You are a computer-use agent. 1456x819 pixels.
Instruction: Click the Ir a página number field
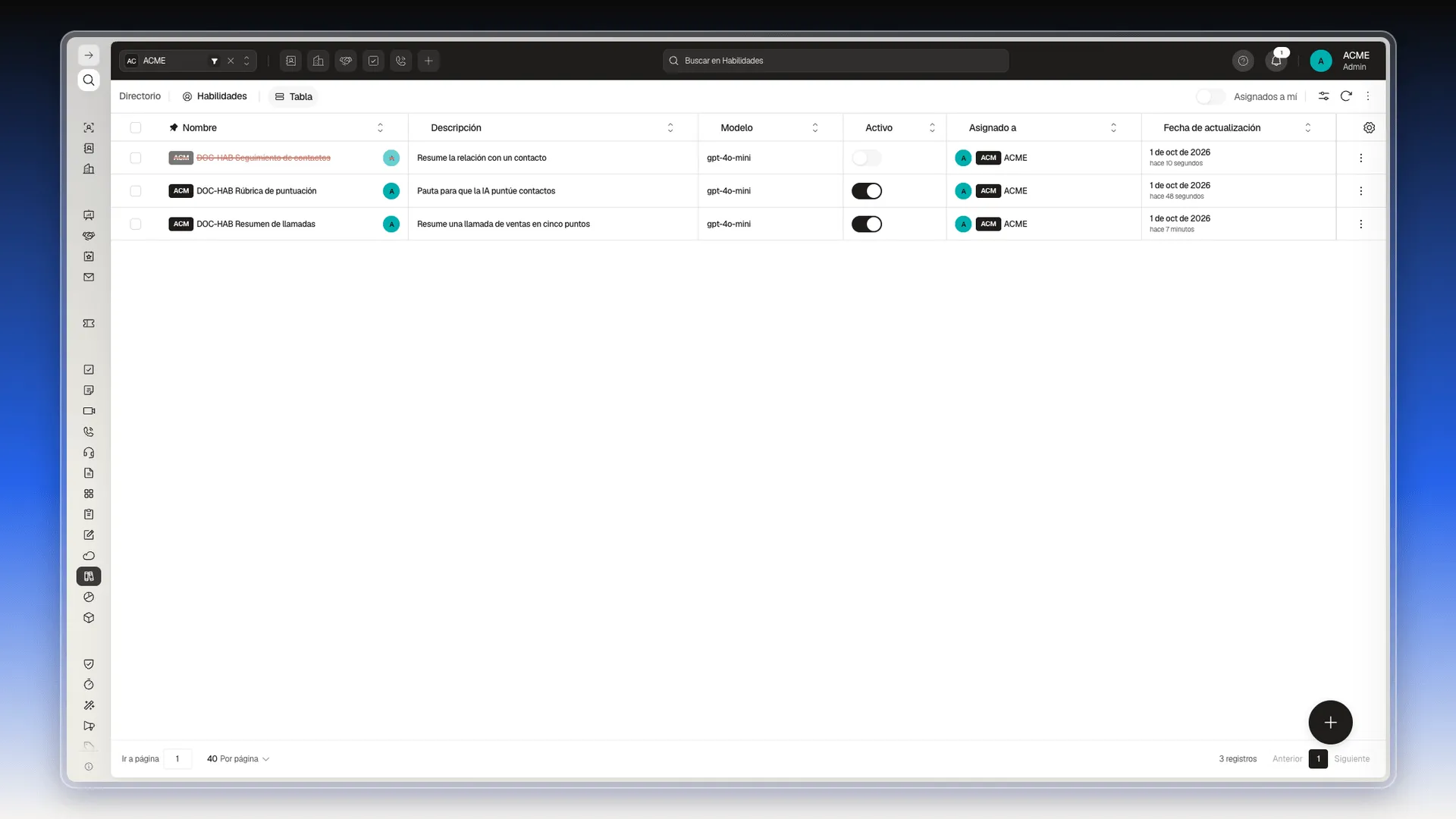click(177, 759)
